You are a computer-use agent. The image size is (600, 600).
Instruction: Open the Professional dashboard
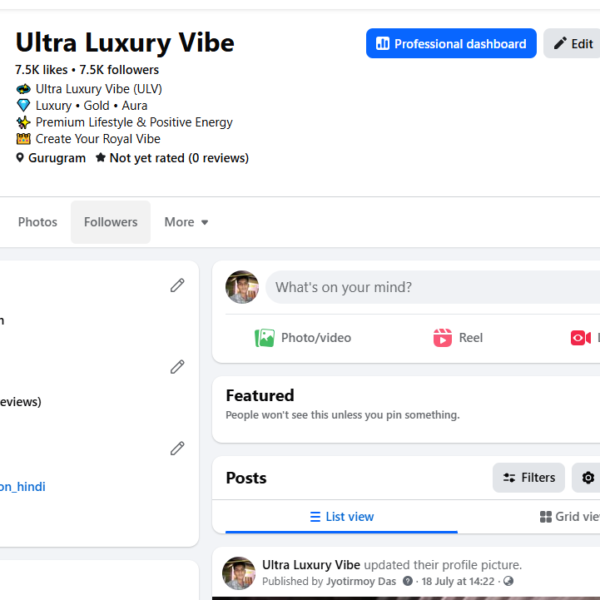coord(451,43)
